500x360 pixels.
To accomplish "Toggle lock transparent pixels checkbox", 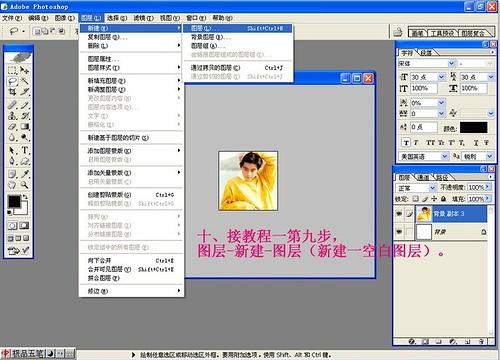I will (415, 199).
